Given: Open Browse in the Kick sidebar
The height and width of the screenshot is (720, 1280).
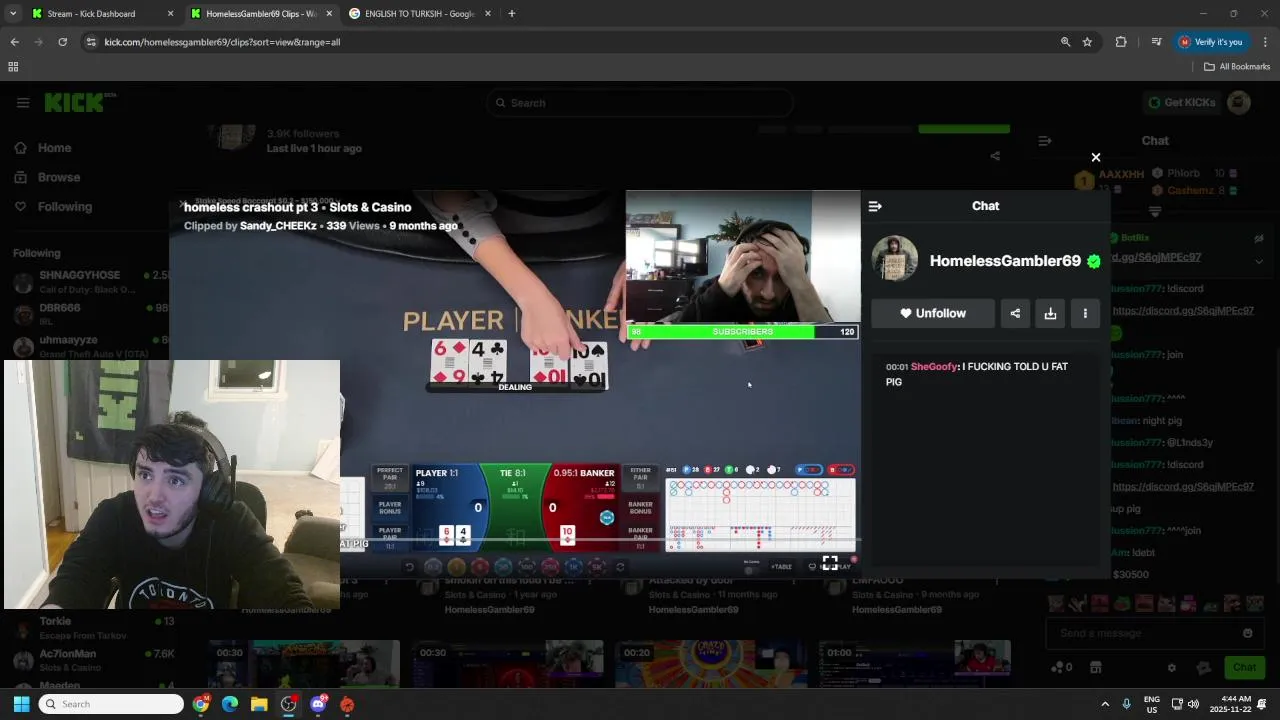Looking at the screenshot, I should click(58, 177).
